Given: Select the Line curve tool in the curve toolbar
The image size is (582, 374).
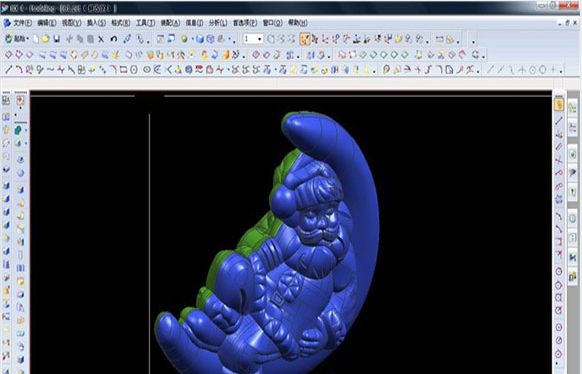Looking at the screenshot, I should pos(9,69).
